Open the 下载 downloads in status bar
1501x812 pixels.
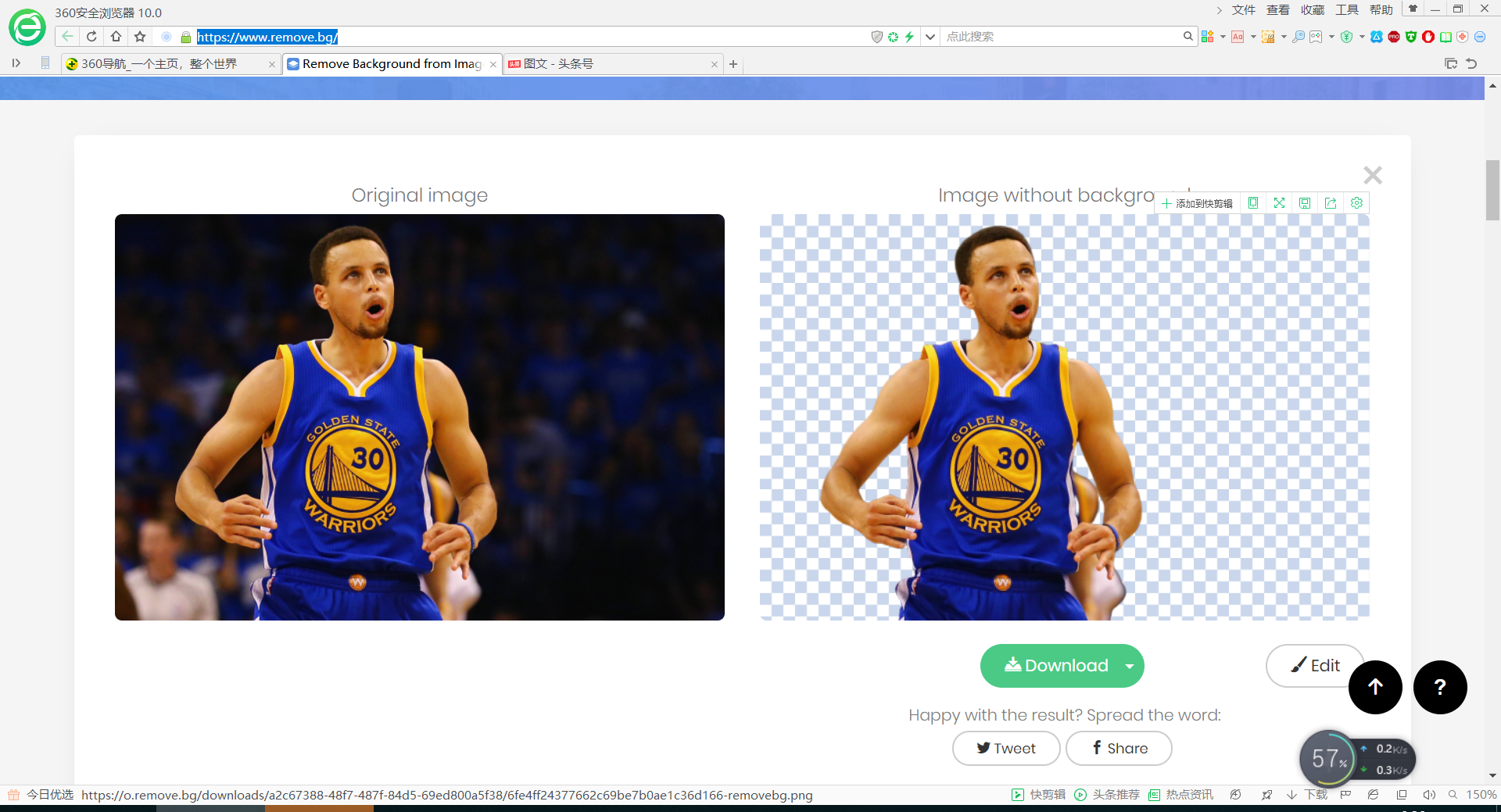point(1306,795)
